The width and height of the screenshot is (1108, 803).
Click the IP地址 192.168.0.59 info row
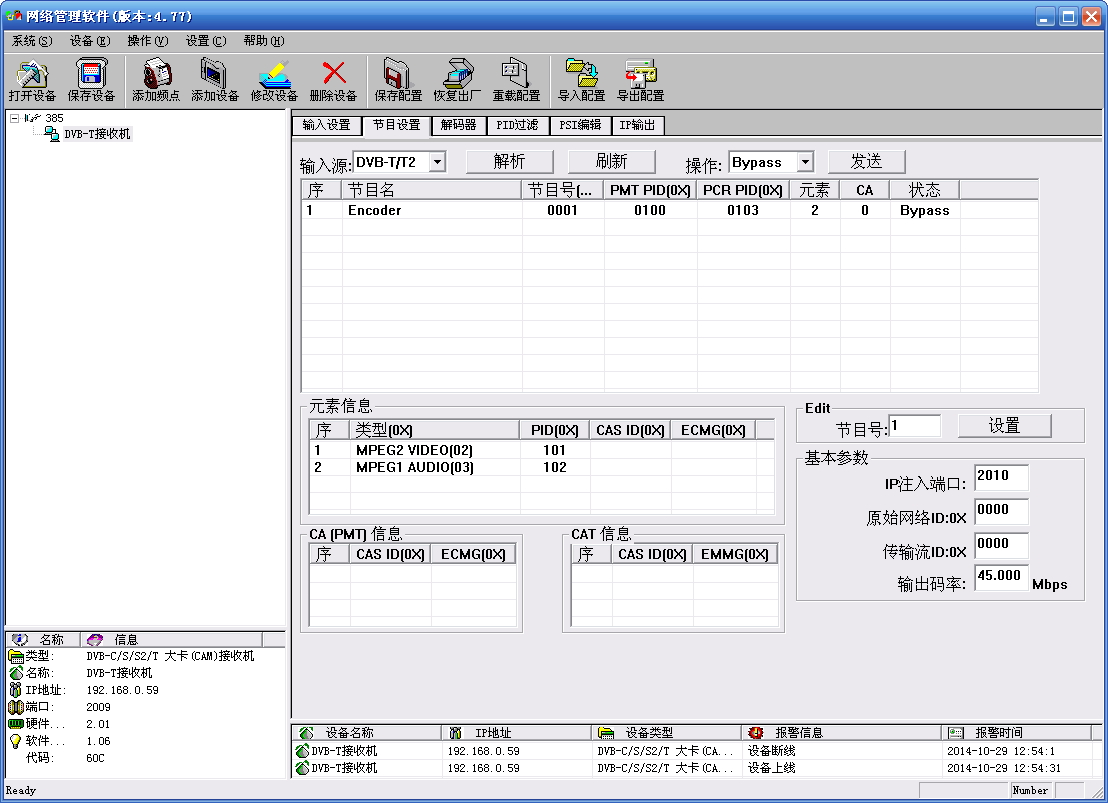pos(146,690)
